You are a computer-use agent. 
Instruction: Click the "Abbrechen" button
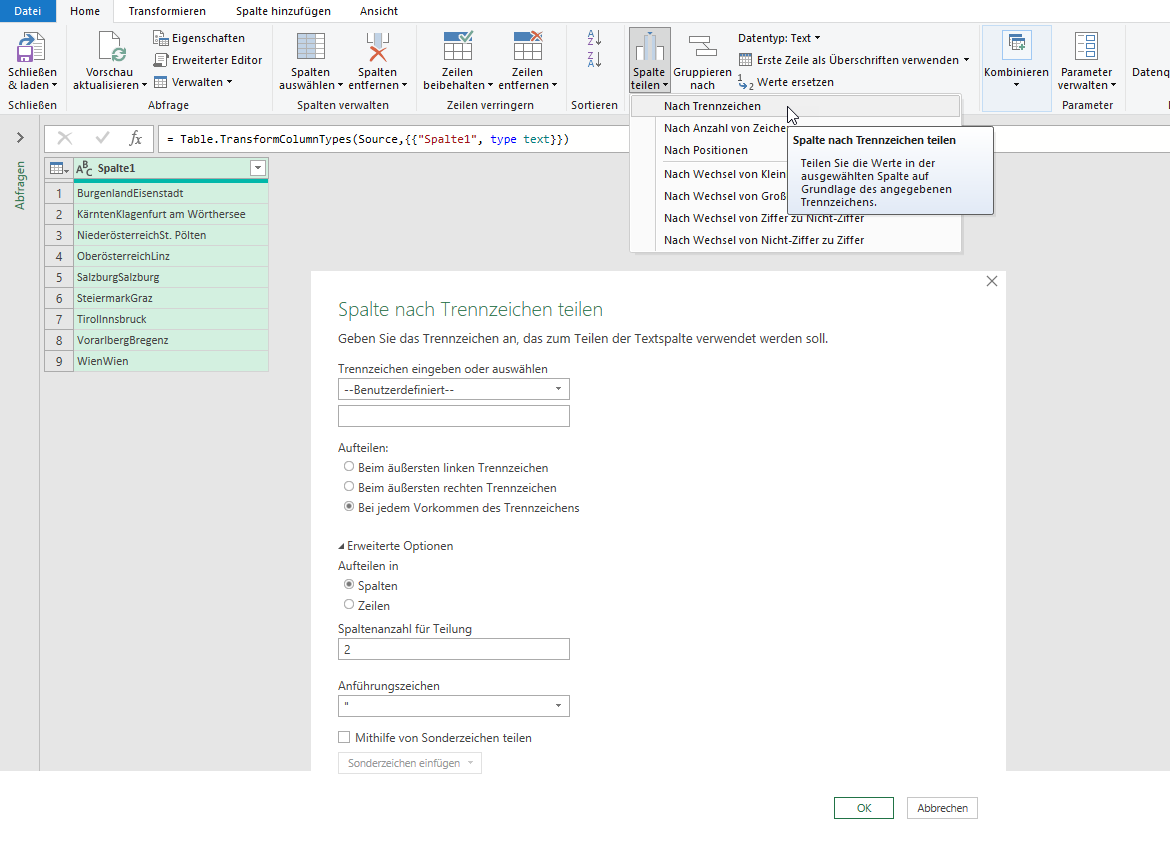pyautogui.click(x=941, y=807)
